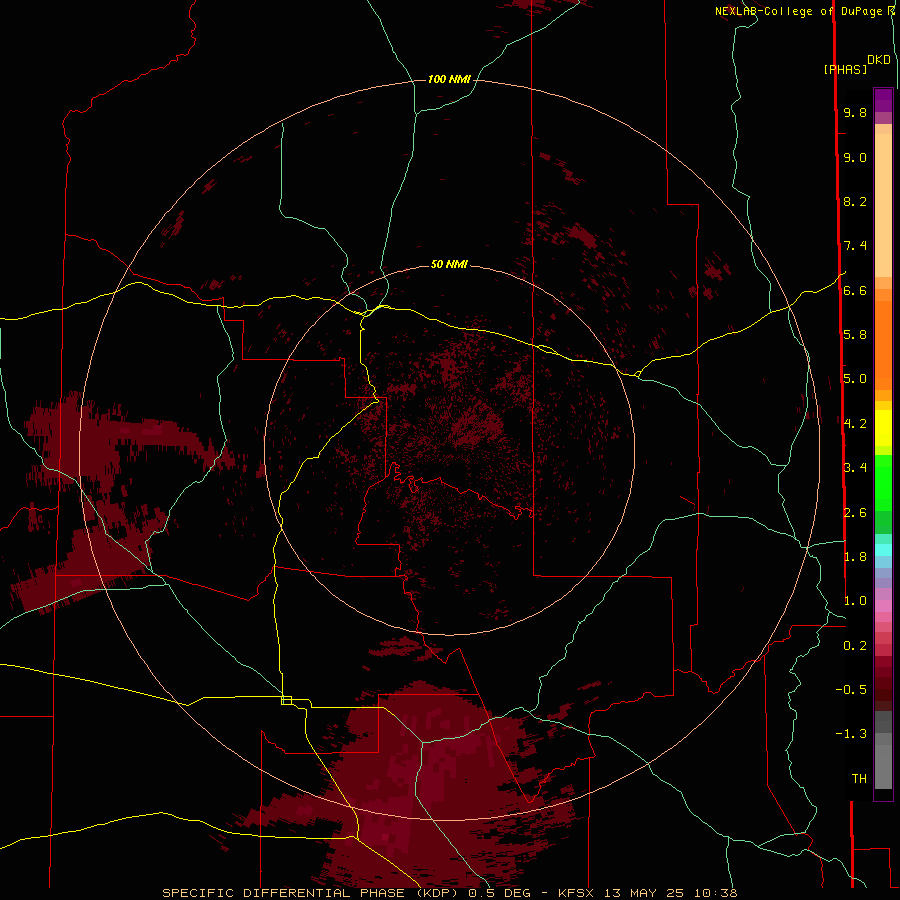Click the 1.0 scale value
Screen dimensions: 900x900
[855, 601]
